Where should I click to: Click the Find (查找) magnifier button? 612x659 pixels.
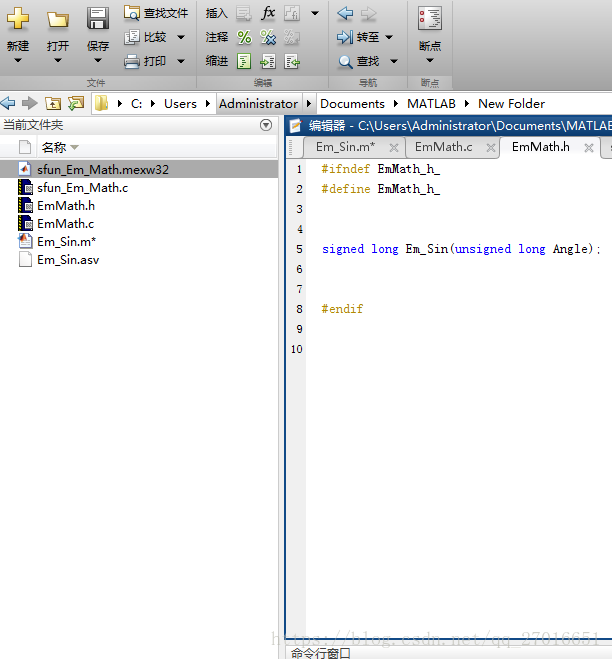(x=359, y=61)
